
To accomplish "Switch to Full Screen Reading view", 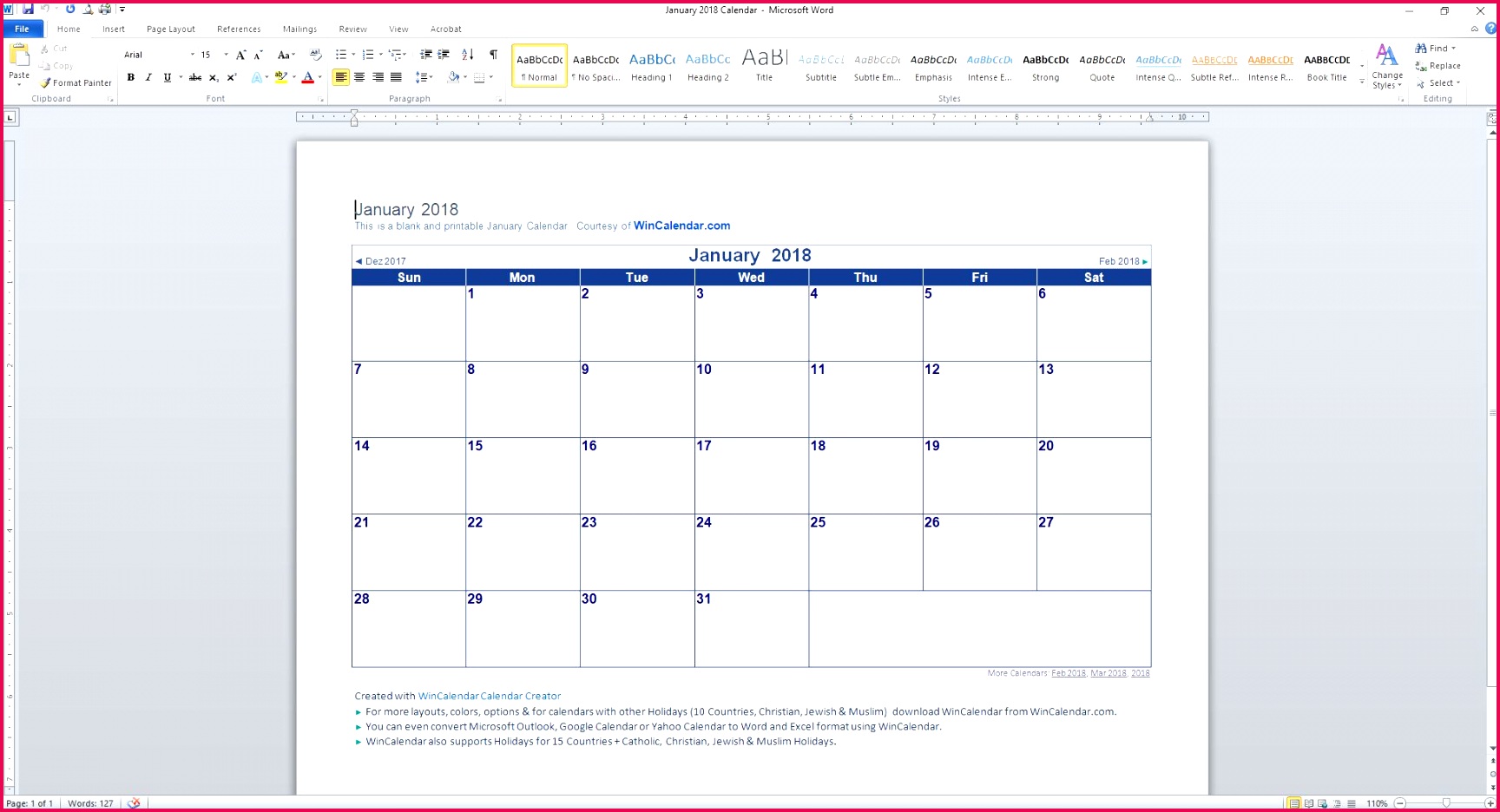I will (1309, 803).
